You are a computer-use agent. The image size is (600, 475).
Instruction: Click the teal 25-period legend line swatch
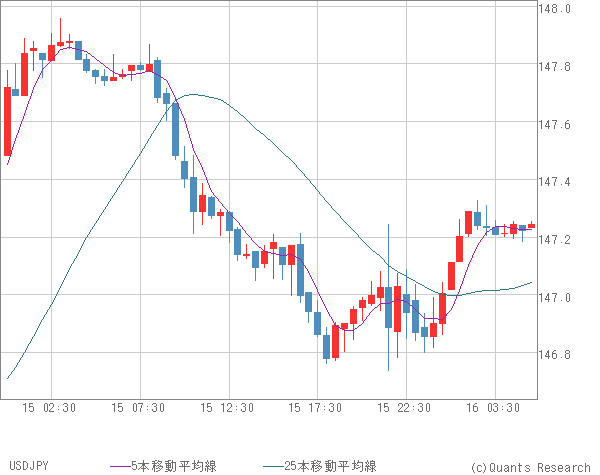(x=274, y=466)
